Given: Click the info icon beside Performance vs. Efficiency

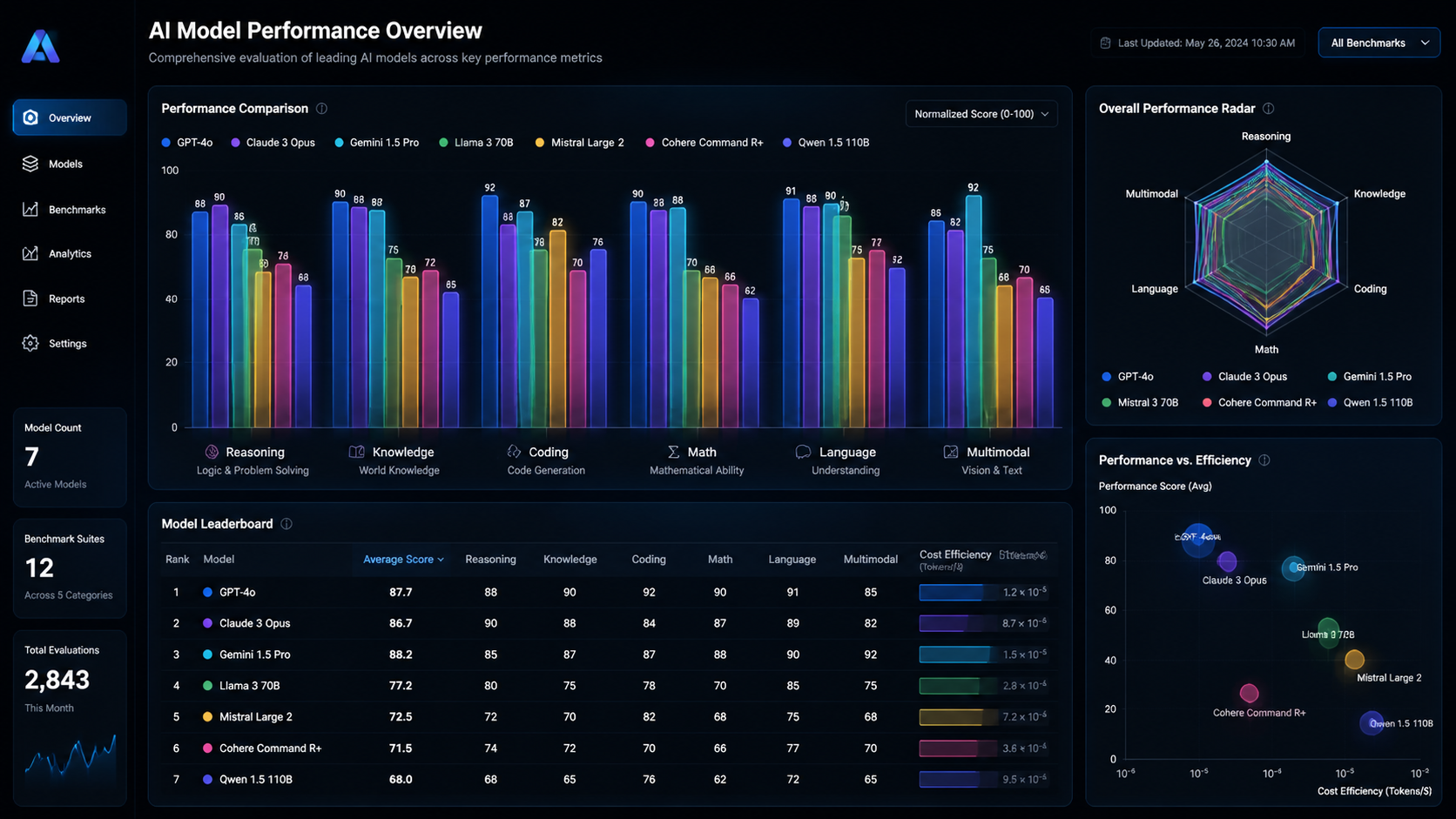Looking at the screenshot, I should coord(1264,460).
